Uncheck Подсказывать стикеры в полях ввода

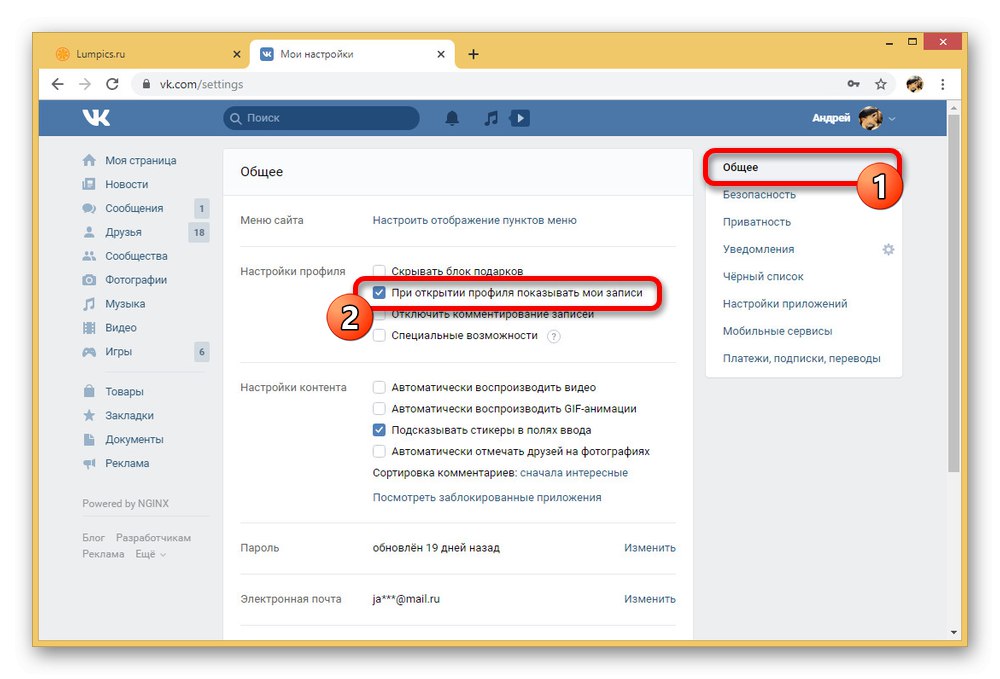379,430
